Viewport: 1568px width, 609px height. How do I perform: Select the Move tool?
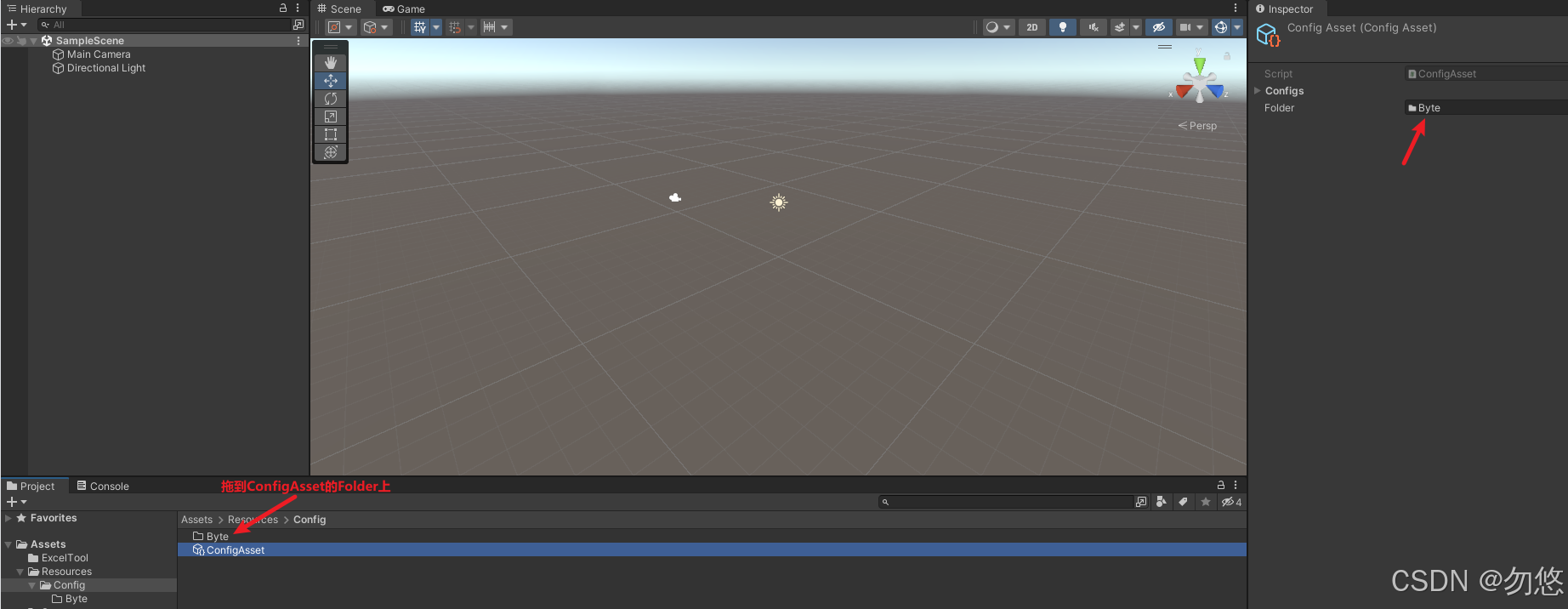[x=331, y=81]
